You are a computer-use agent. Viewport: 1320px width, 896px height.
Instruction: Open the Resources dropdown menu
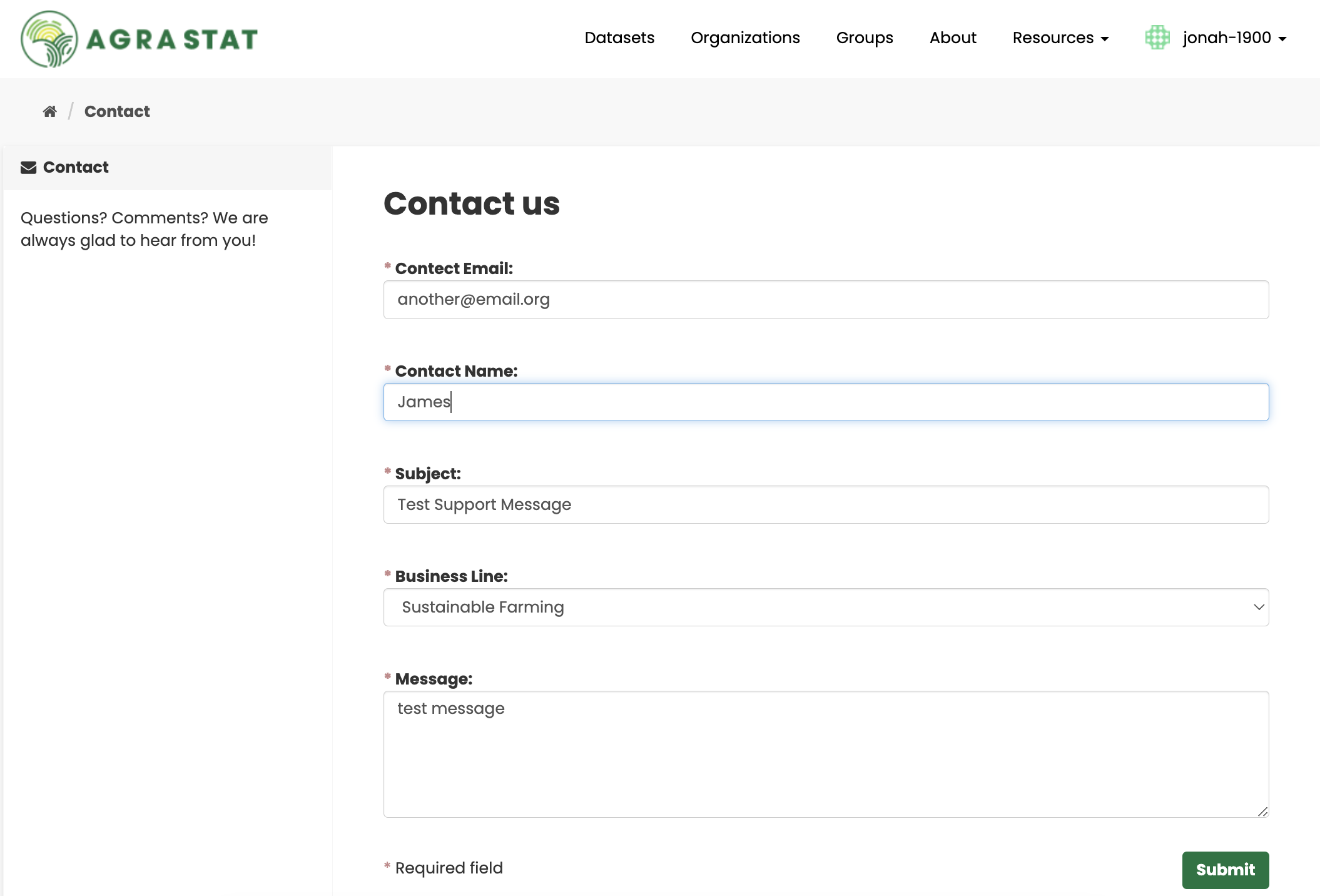pyautogui.click(x=1060, y=38)
